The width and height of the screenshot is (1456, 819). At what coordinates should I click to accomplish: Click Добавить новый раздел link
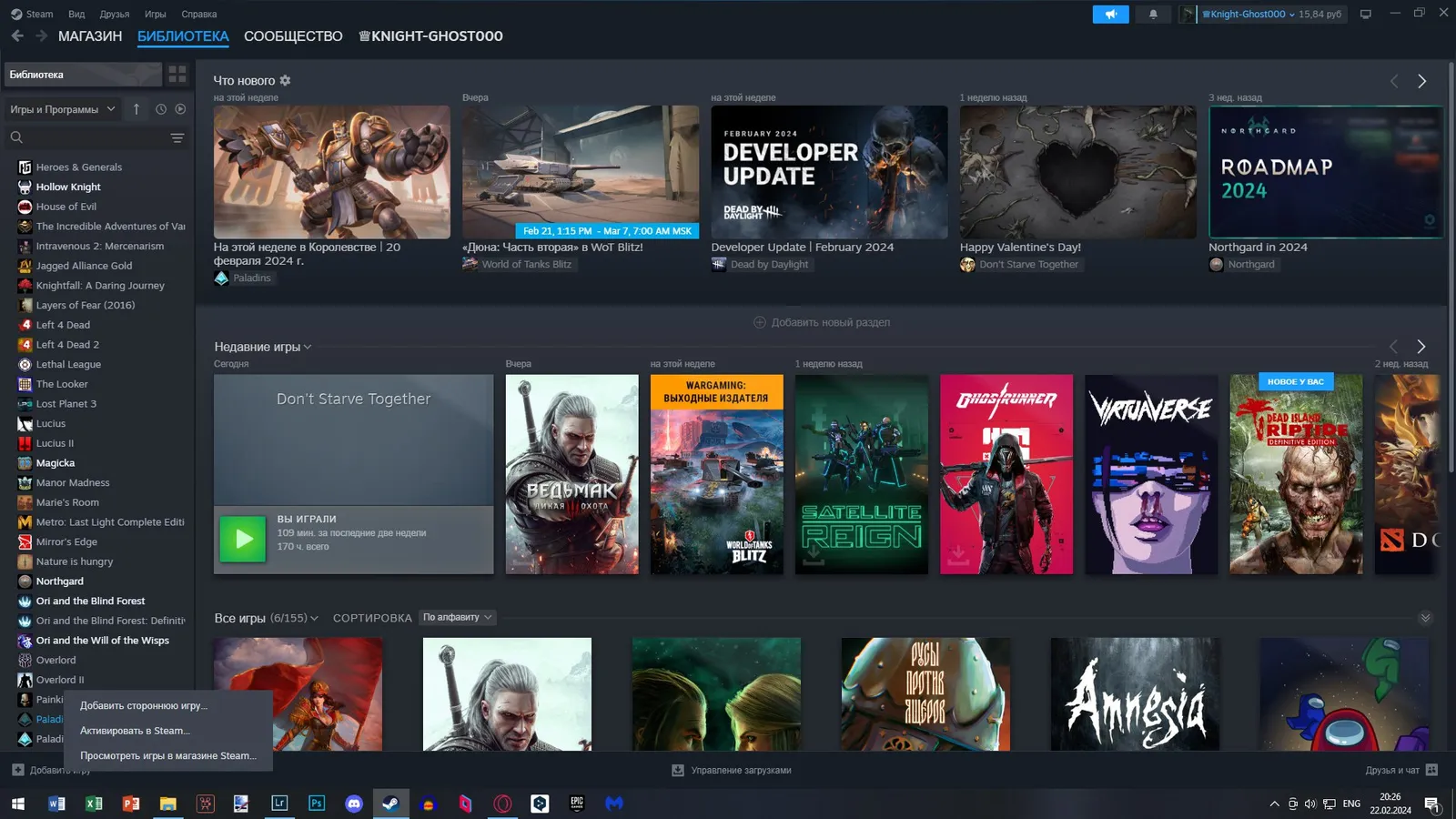pyautogui.click(x=823, y=322)
